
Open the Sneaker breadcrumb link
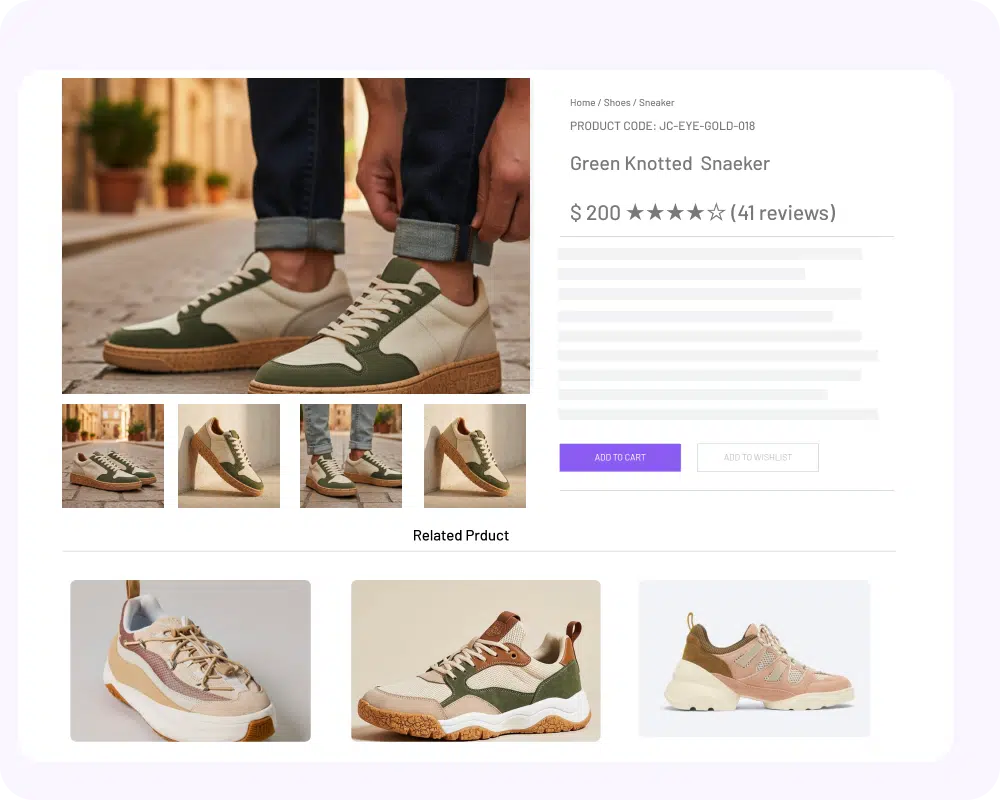coord(656,103)
